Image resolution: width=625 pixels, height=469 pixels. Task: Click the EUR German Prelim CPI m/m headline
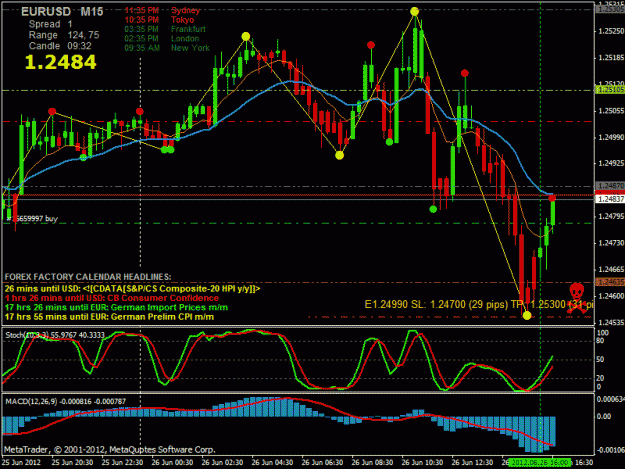tap(109, 317)
